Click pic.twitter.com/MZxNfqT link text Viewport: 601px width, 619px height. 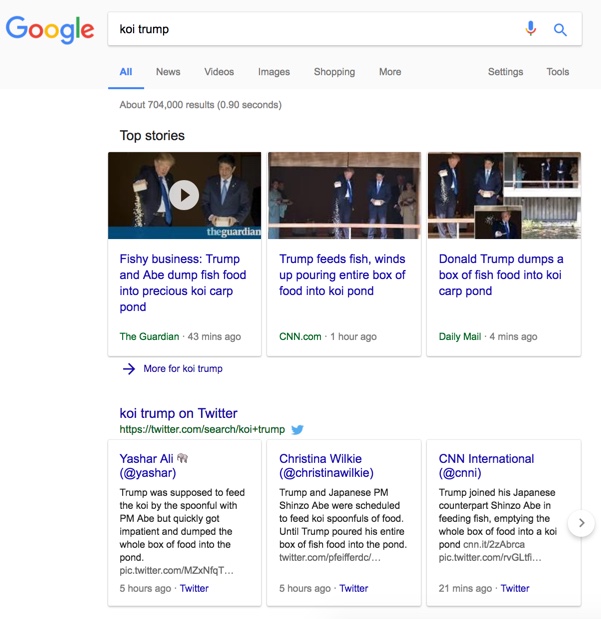(x=177, y=570)
